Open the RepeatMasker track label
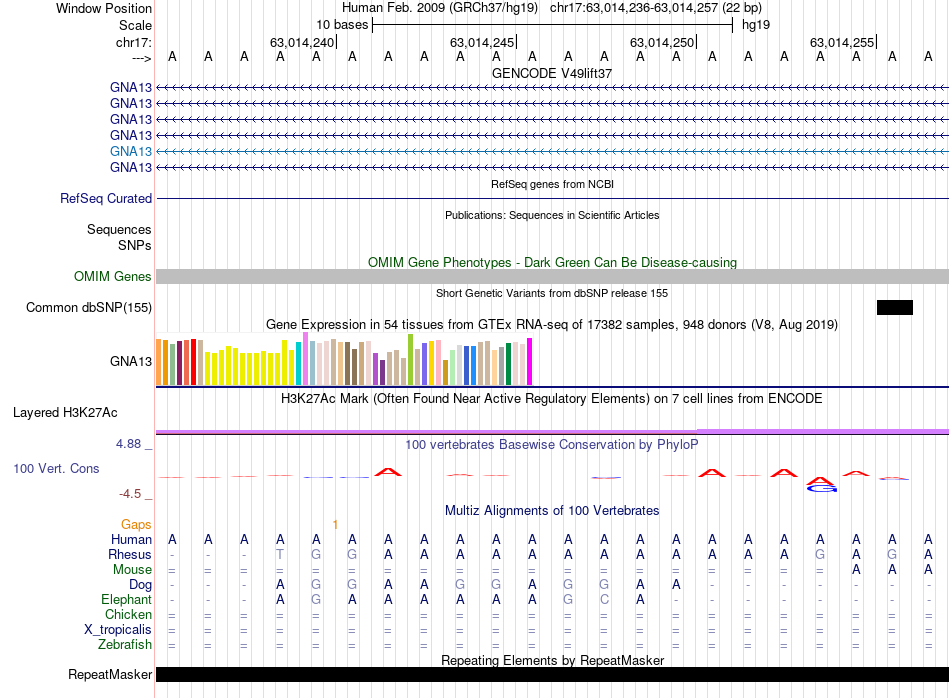This screenshot has width=950, height=698. [110, 675]
